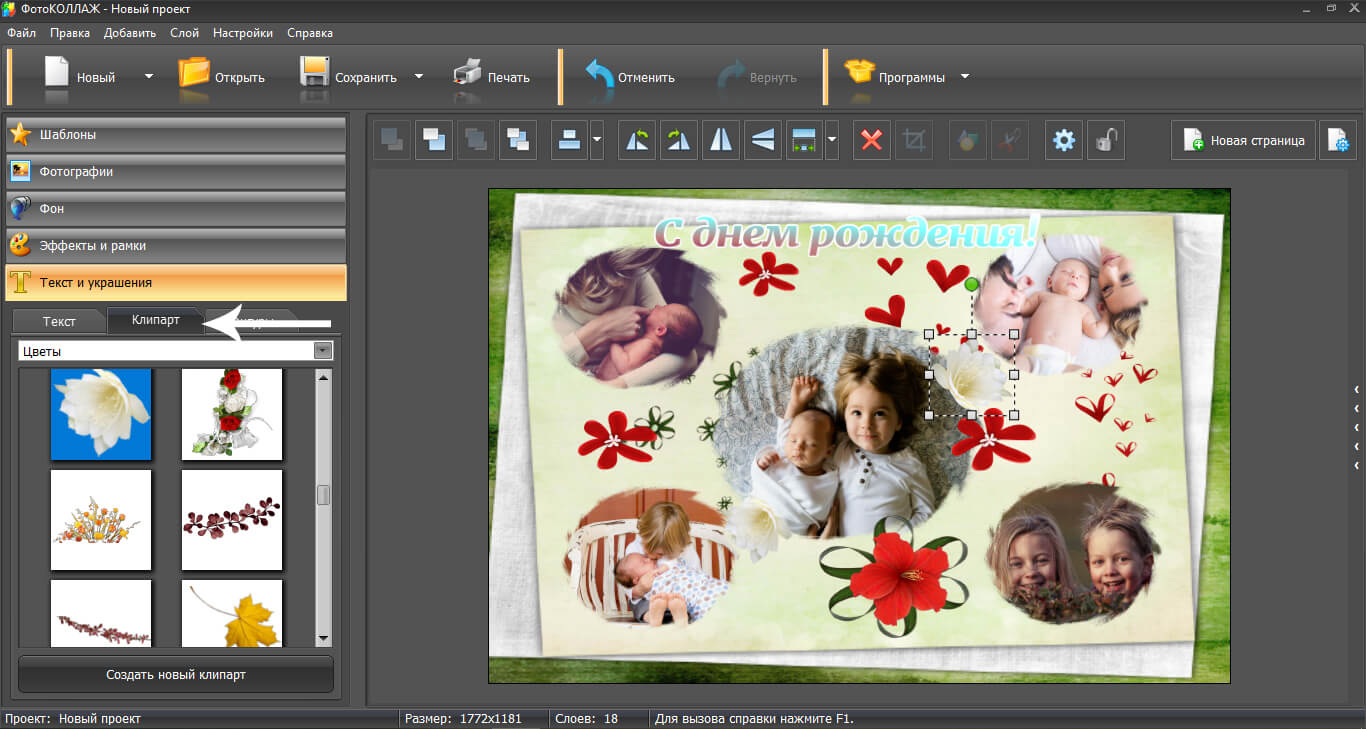
Task: Print the collage with Печать
Action: [x=492, y=77]
